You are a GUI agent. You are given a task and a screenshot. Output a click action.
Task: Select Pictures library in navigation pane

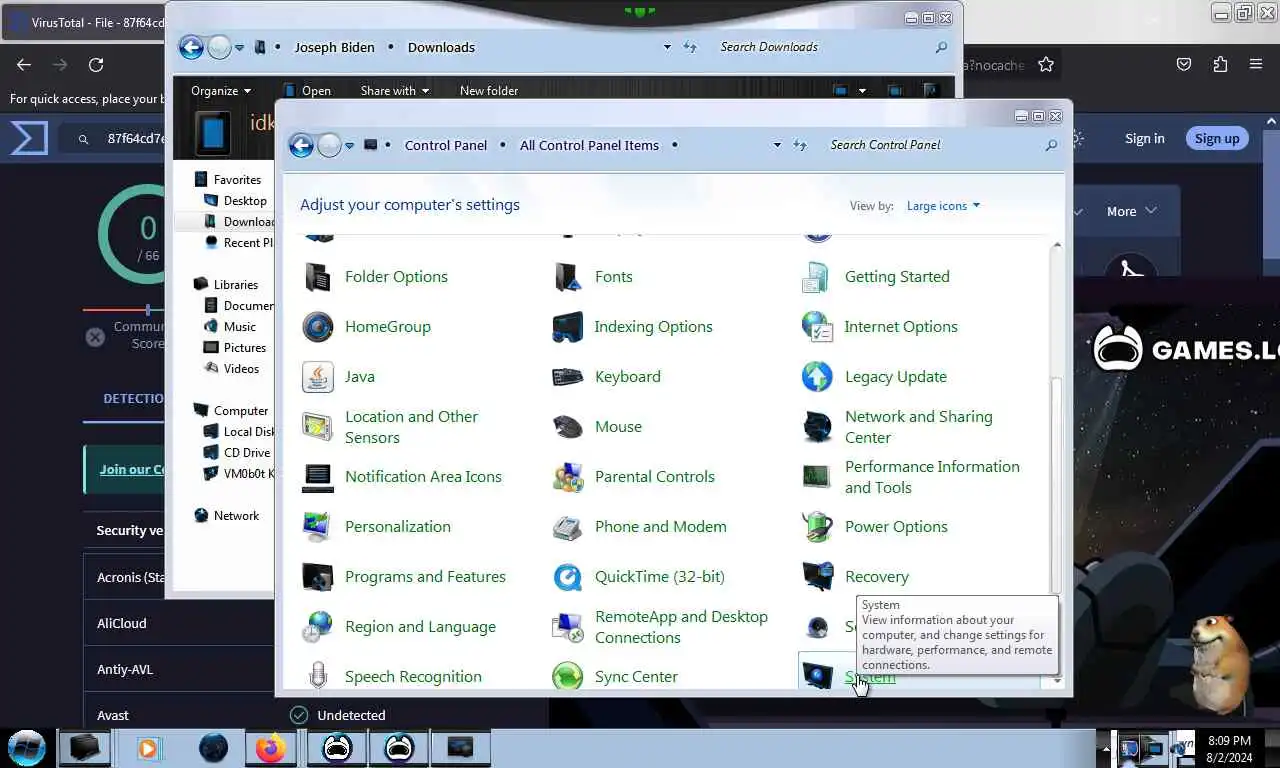[235, 348]
